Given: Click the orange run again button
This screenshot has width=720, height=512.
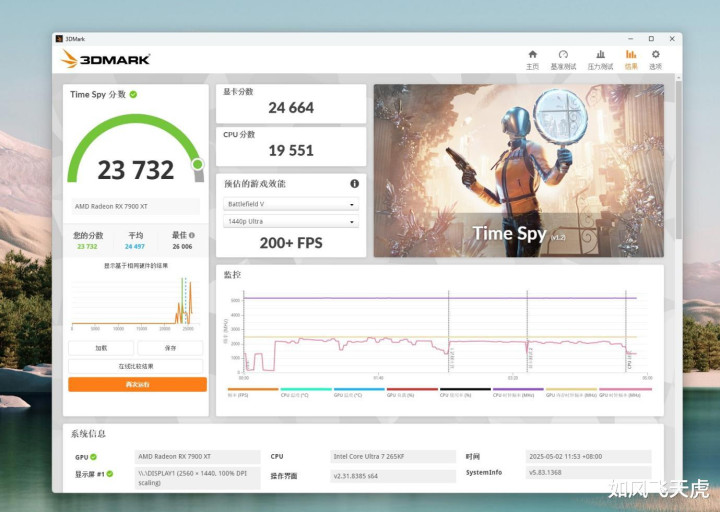Looking at the screenshot, I should (137, 384).
